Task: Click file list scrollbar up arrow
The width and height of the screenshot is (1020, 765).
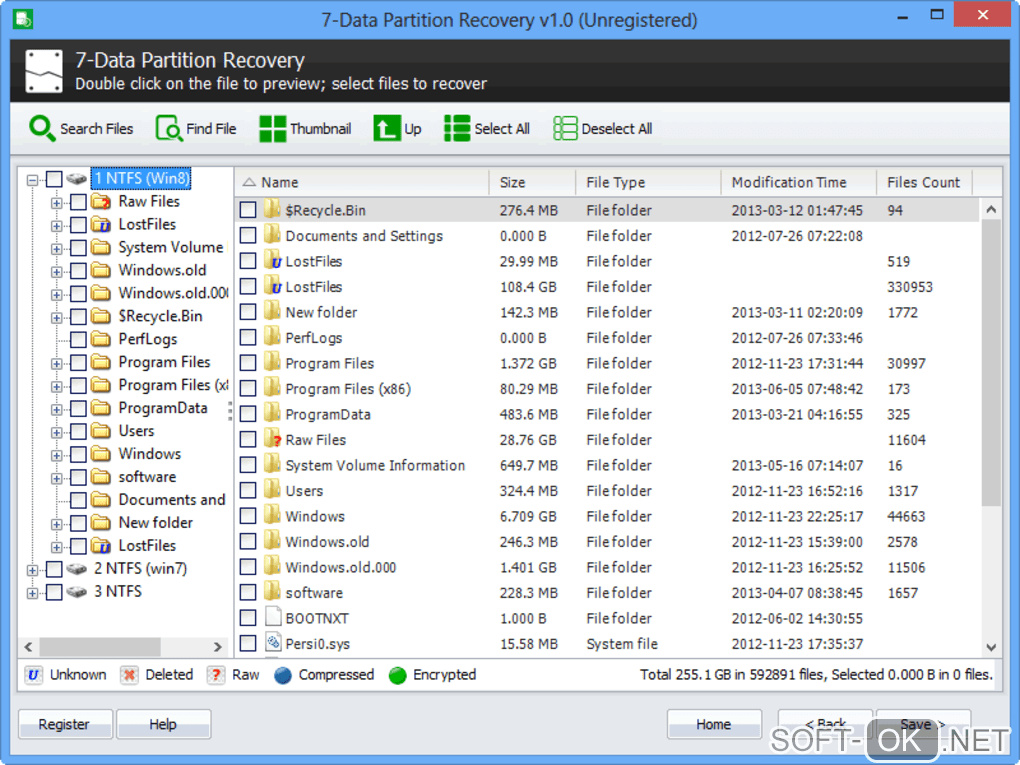Action: tap(991, 209)
